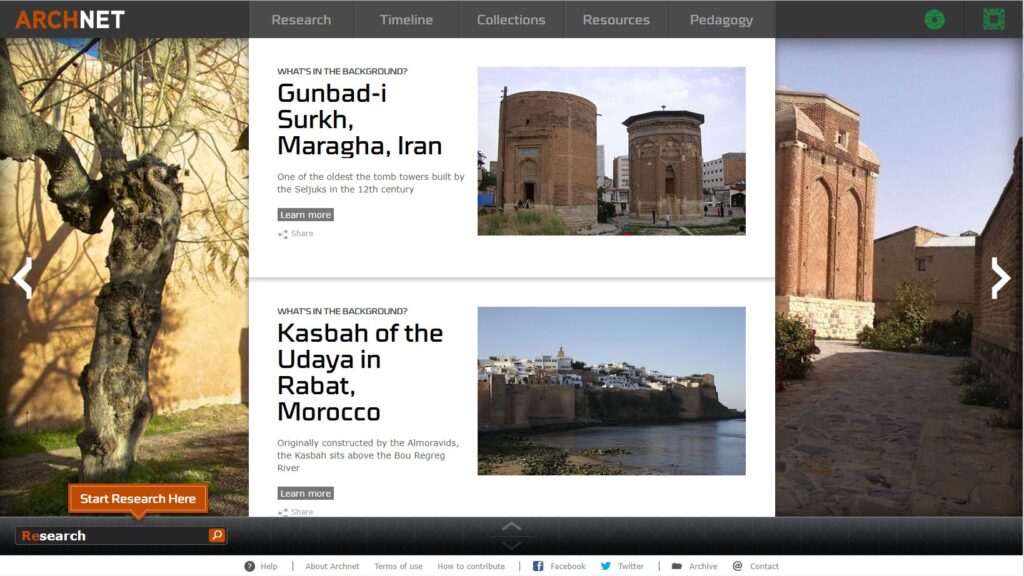
Task: Expand panel with the up chevron
Action: [511, 526]
